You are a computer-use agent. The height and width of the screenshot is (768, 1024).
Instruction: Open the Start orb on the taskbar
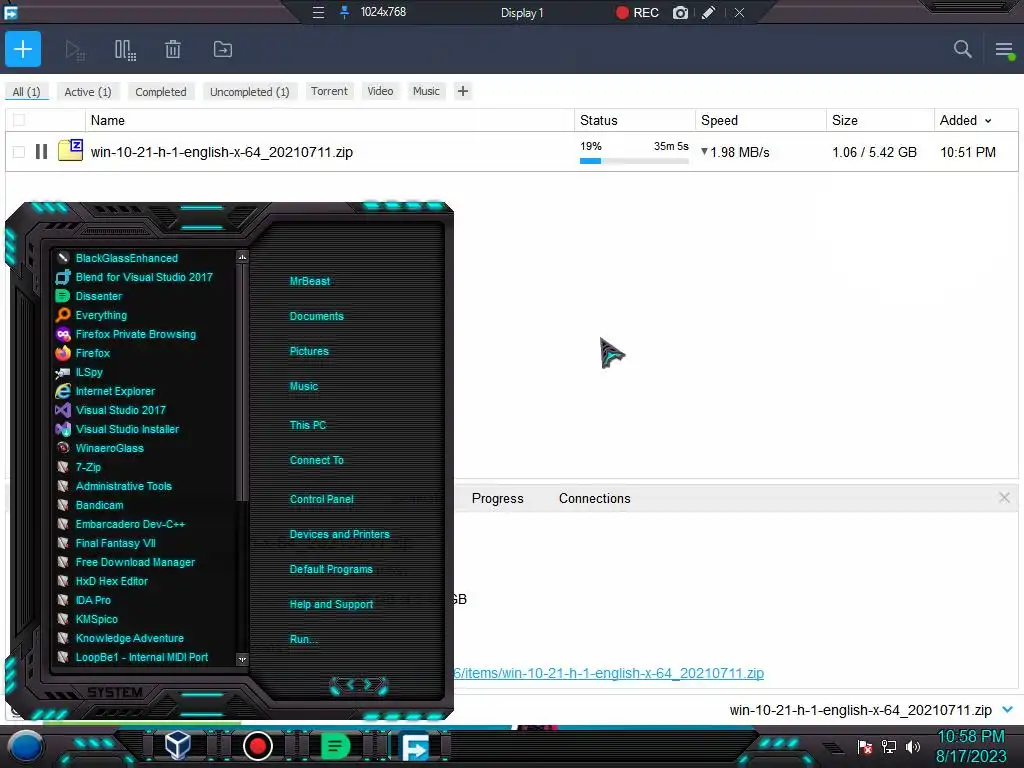pos(26,746)
